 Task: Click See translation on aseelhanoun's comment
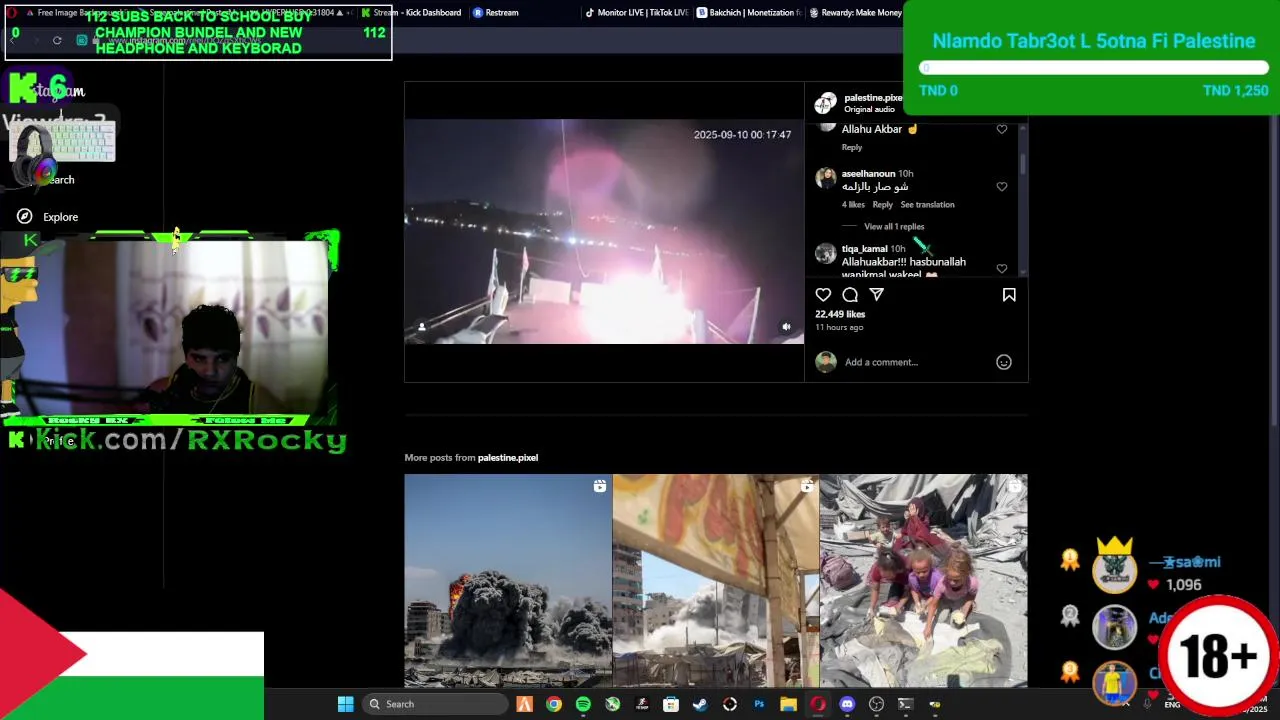pos(927,205)
